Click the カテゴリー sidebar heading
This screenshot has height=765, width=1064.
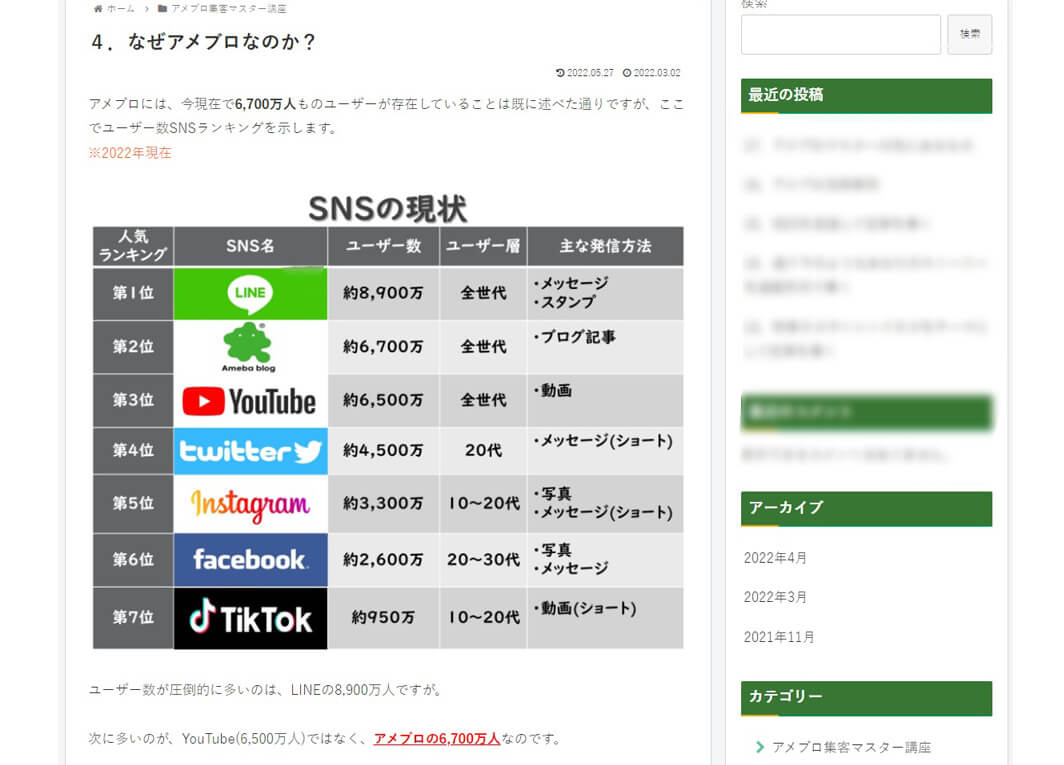[867, 698]
